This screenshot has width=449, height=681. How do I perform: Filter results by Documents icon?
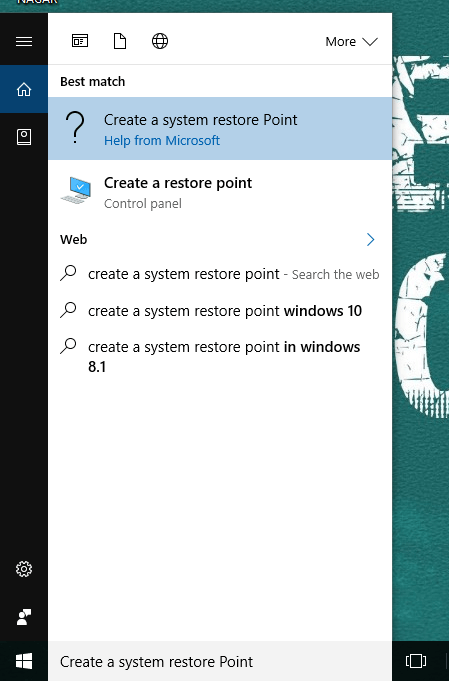[x=120, y=41]
